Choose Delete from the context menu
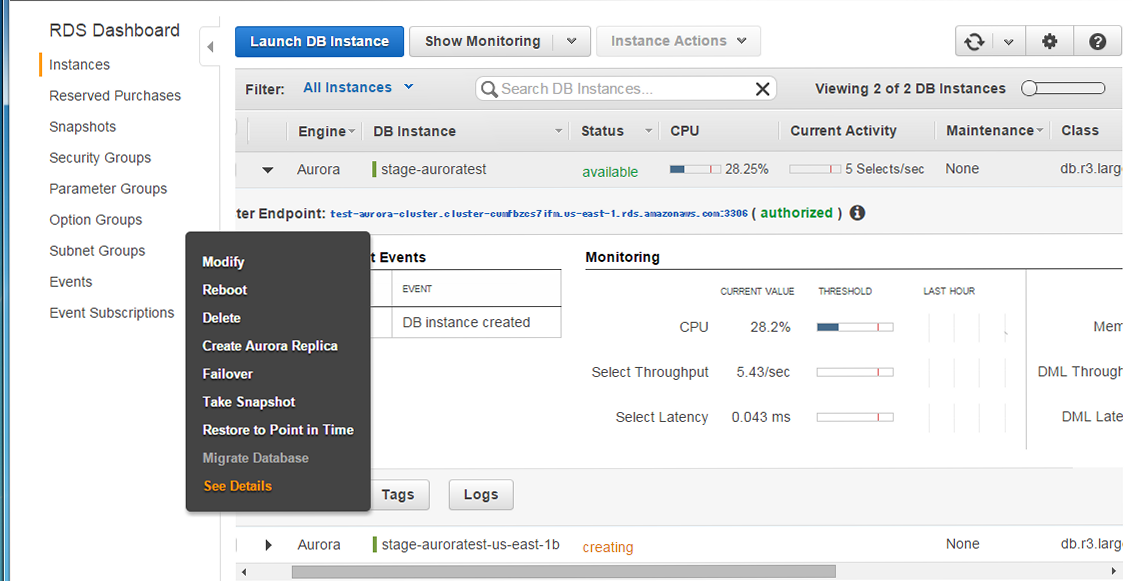The width and height of the screenshot is (1132, 581). pos(222,318)
